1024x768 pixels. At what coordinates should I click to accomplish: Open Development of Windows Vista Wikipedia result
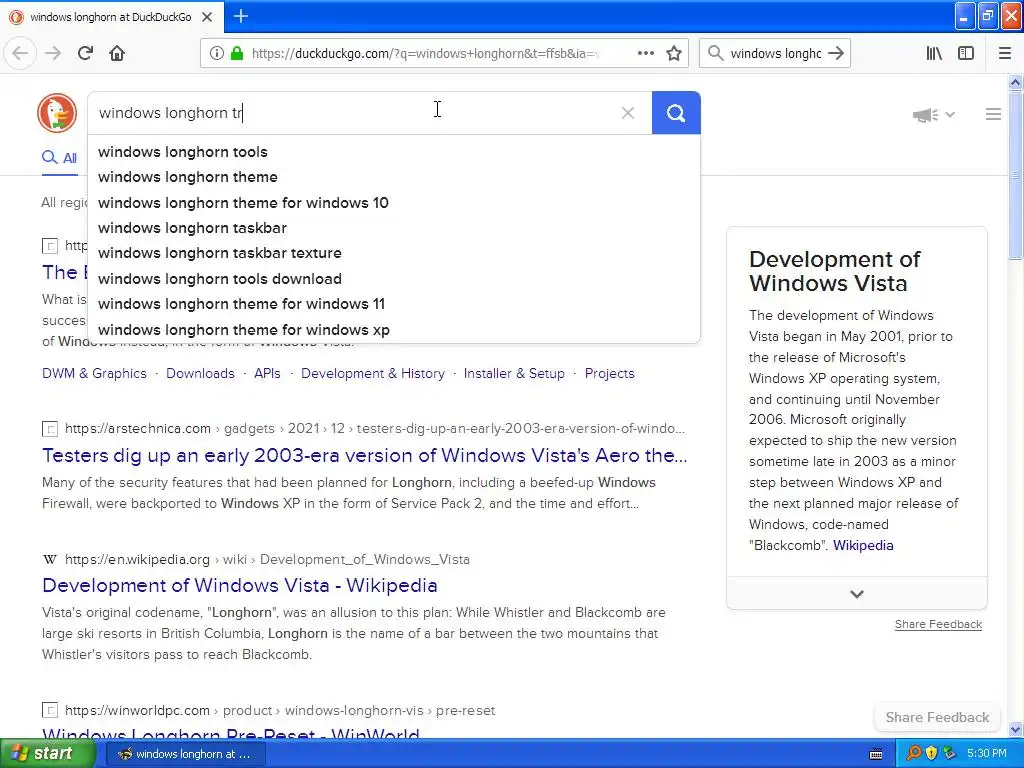coord(240,585)
